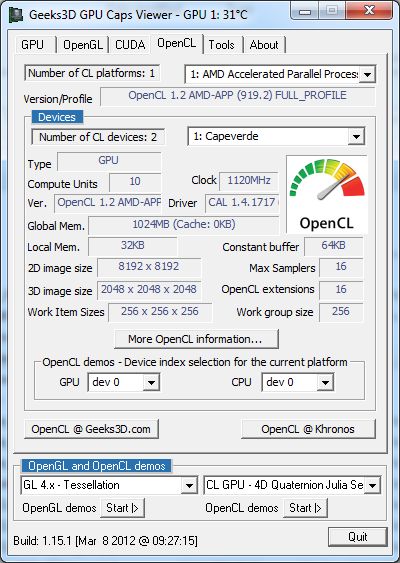Click the Constant buffer field showing 64KB
The width and height of the screenshot is (400, 563).
pyautogui.click(x=334, y=246)
